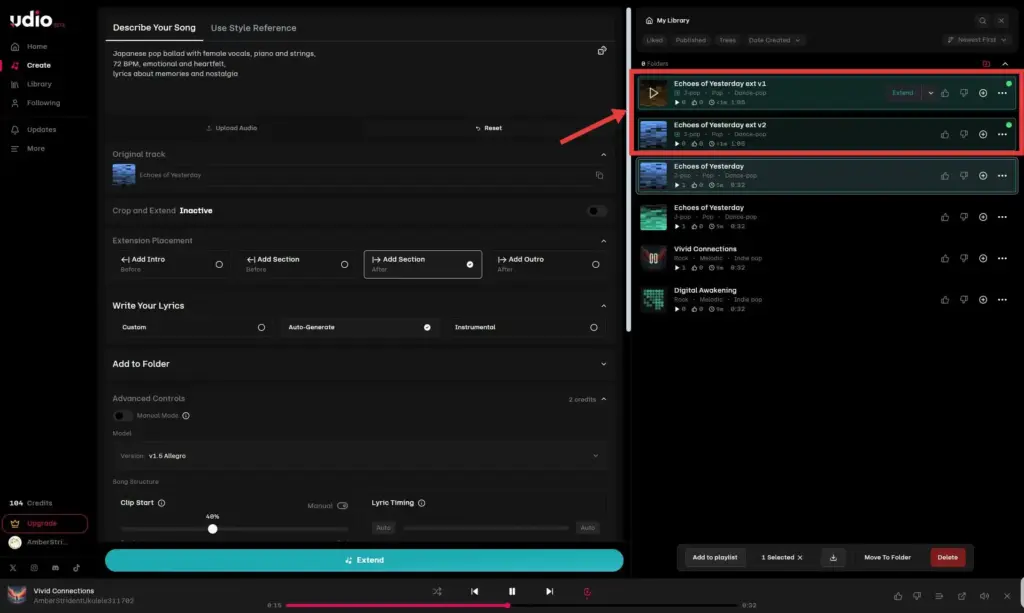Open the Home page from sidebar

(29, 46)
